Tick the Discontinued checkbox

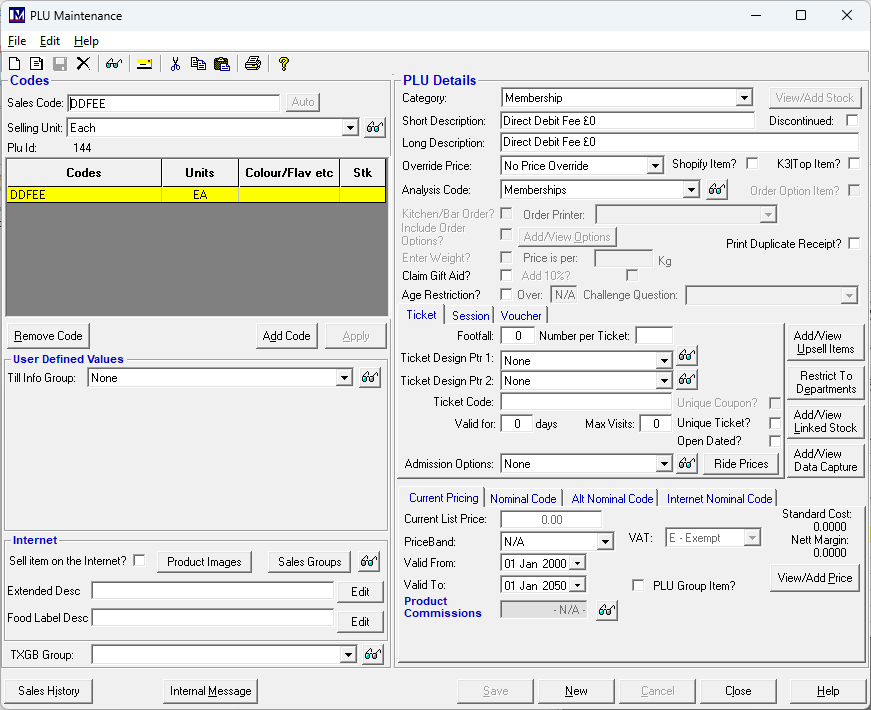point(852,121)
